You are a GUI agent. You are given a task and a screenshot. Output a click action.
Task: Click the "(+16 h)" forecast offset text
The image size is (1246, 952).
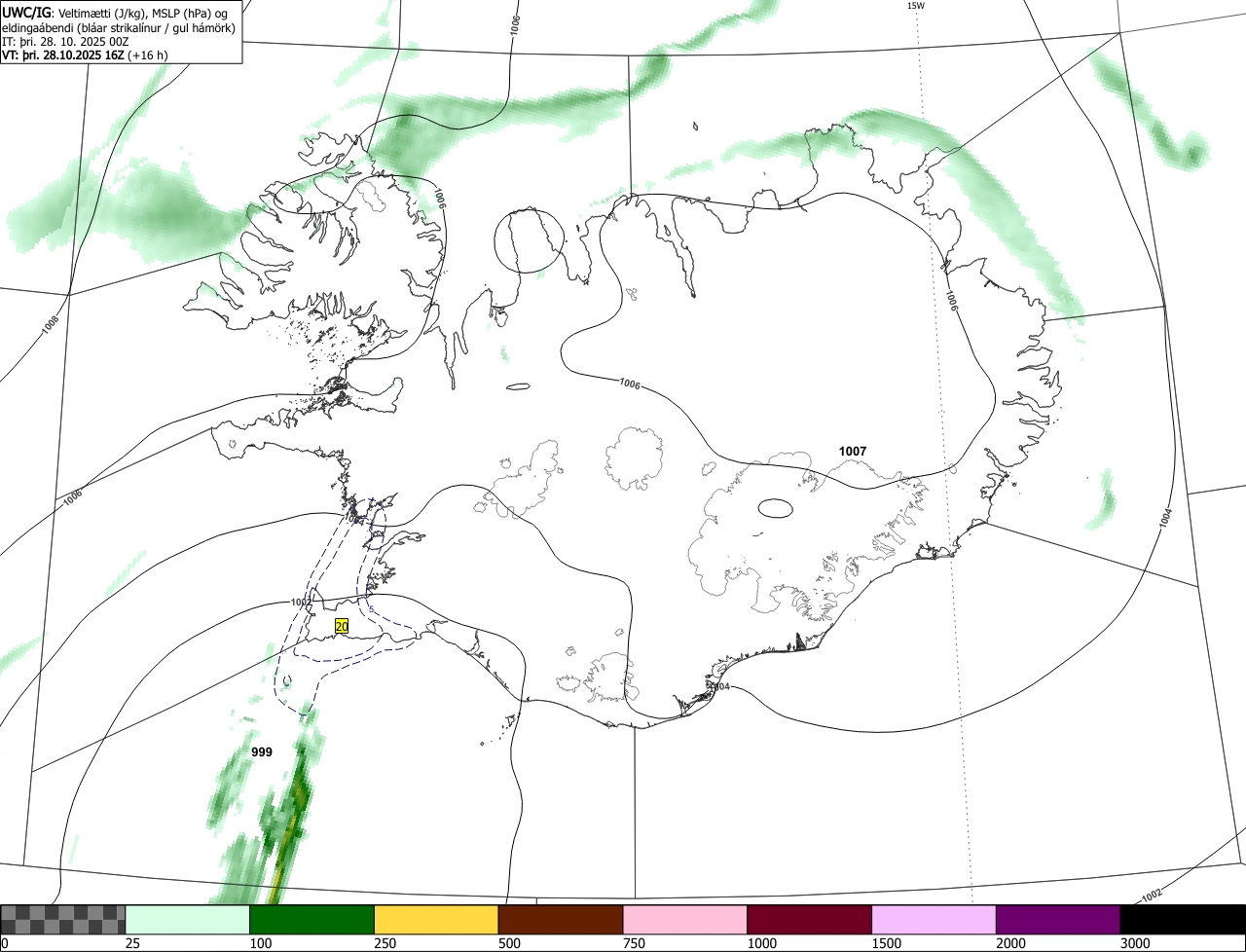148,55
